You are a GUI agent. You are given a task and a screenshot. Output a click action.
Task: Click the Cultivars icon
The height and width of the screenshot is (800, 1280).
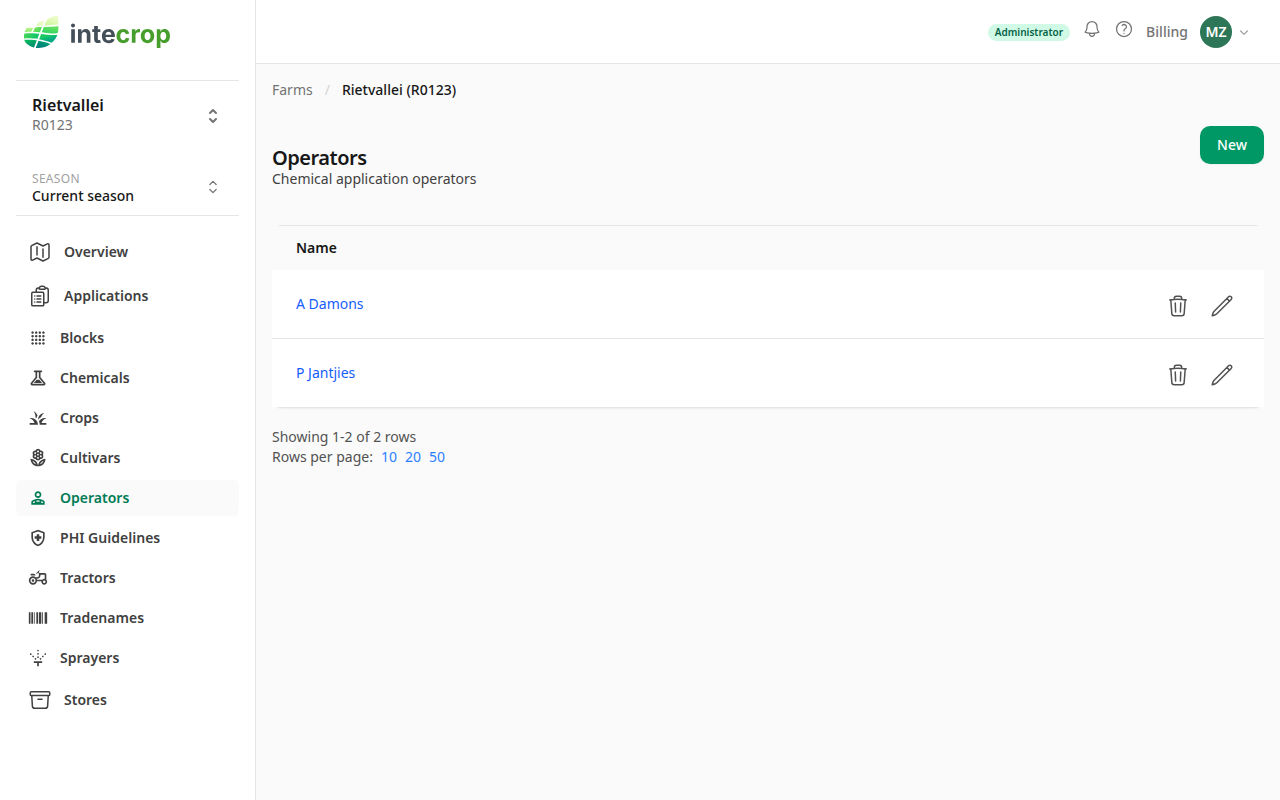[38, 458]
